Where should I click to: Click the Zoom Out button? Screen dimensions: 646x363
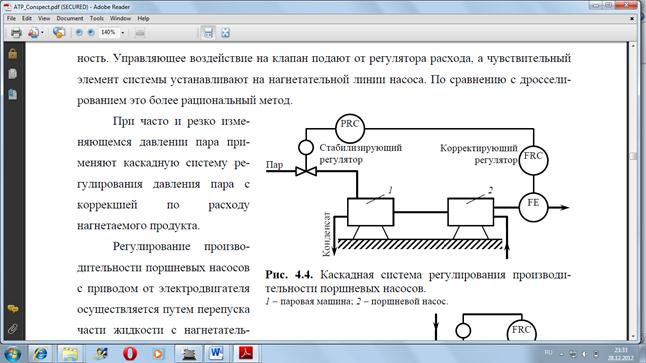pyautogui.click(x=79, y=33)
